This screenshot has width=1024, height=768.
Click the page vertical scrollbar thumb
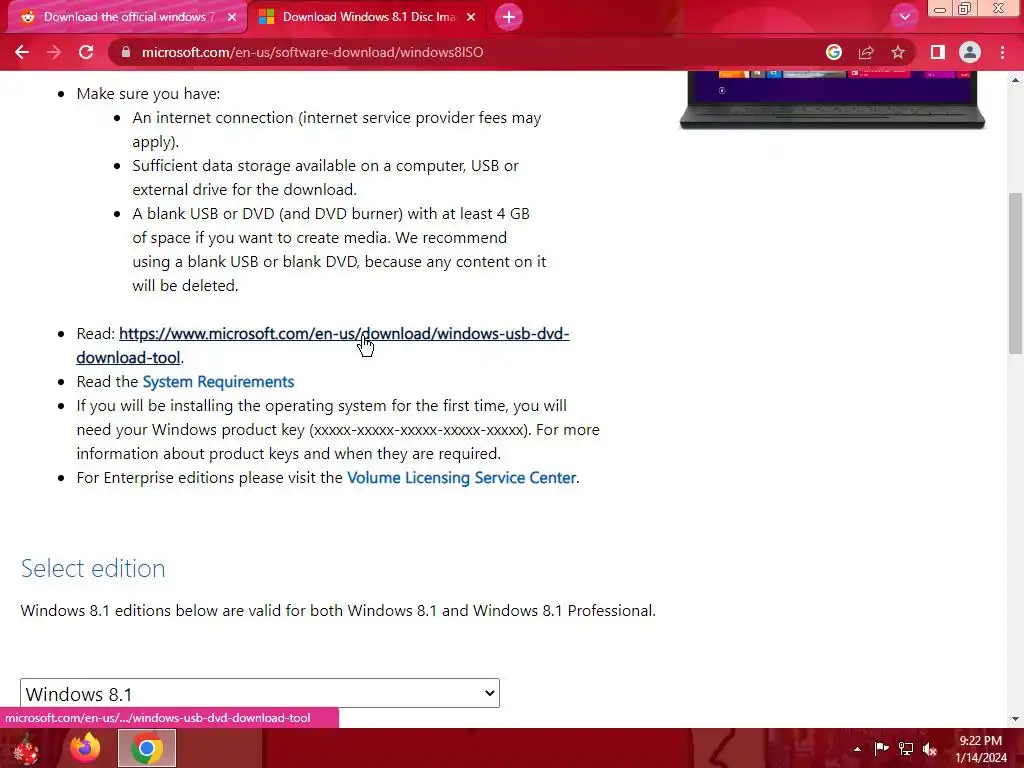tap(1015, 273)
